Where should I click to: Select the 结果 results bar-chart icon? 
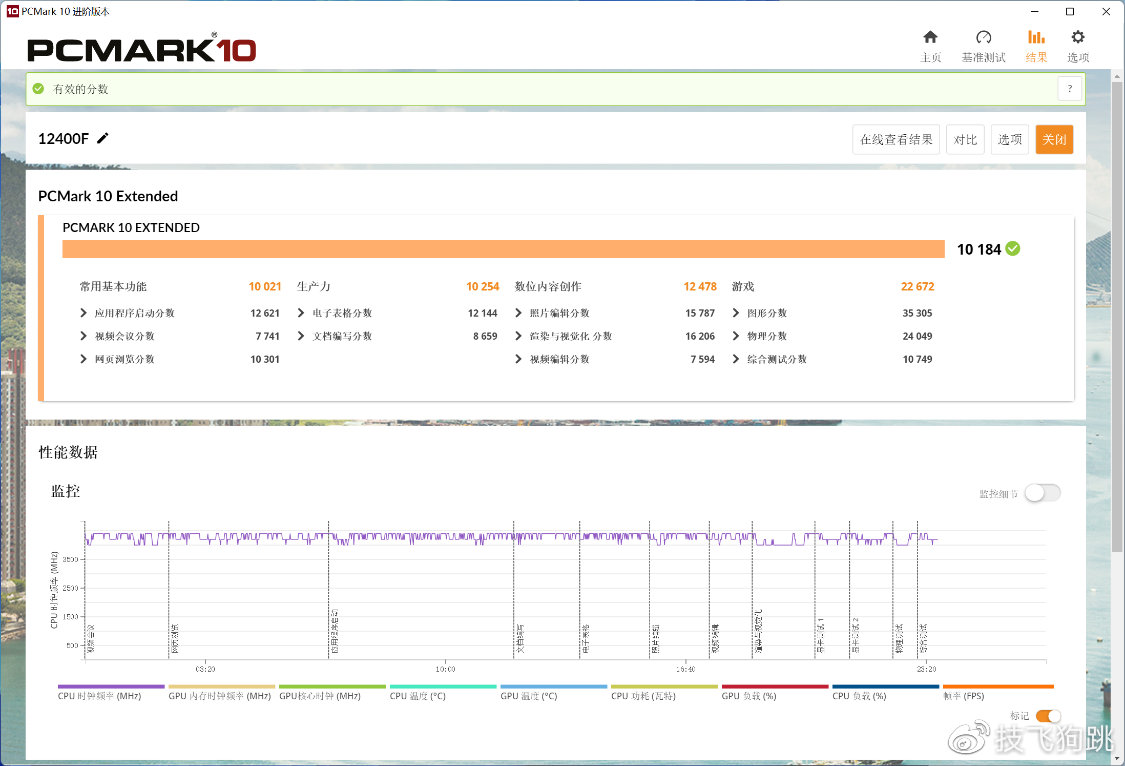tap(1036, 37)
